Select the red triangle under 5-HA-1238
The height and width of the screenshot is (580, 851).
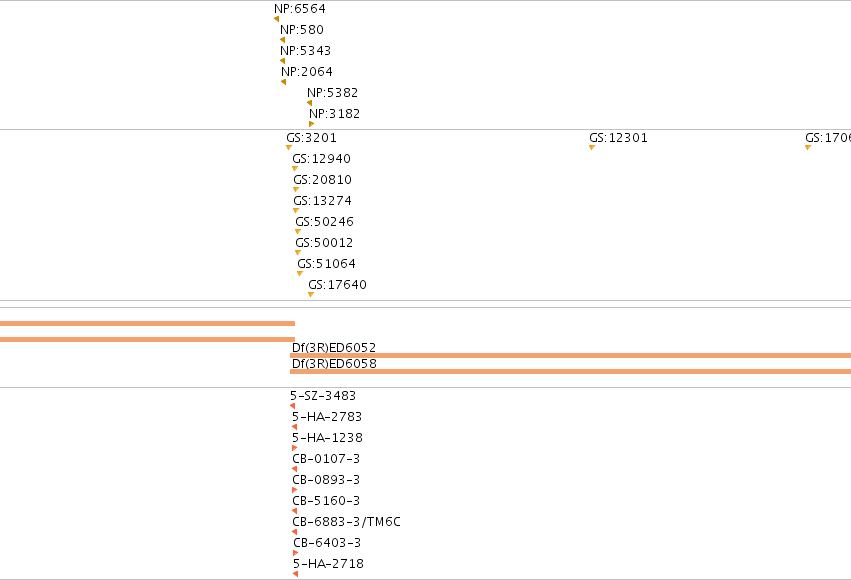(295, 448)
